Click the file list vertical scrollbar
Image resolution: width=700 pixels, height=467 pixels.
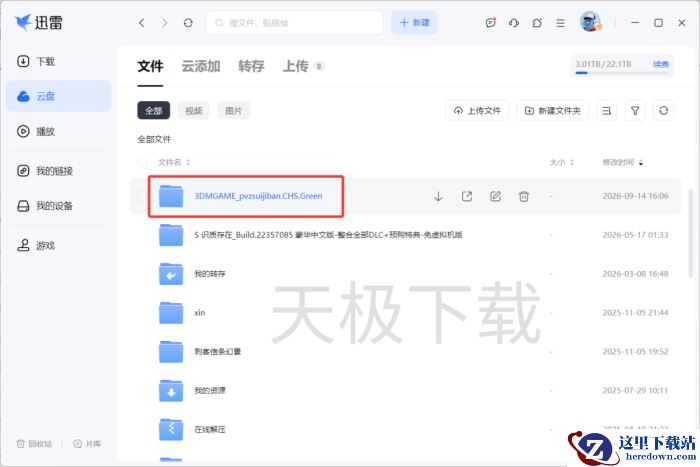click(691, 232)
